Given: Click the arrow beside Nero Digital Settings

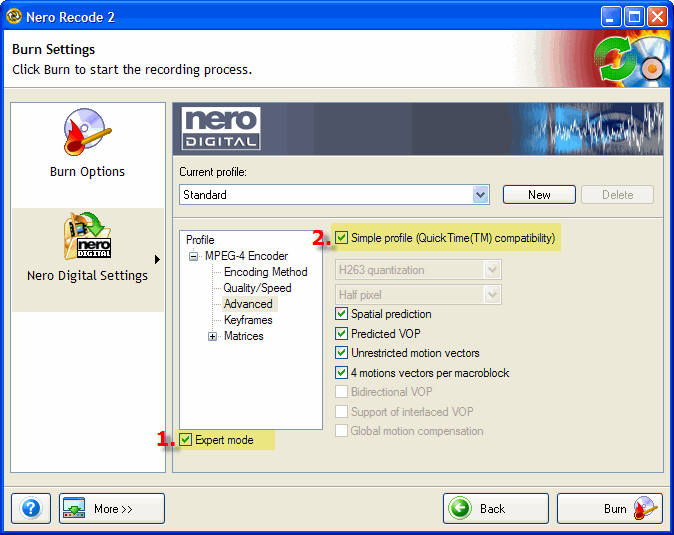Looking at the screenshot, I should pos(157,260).
